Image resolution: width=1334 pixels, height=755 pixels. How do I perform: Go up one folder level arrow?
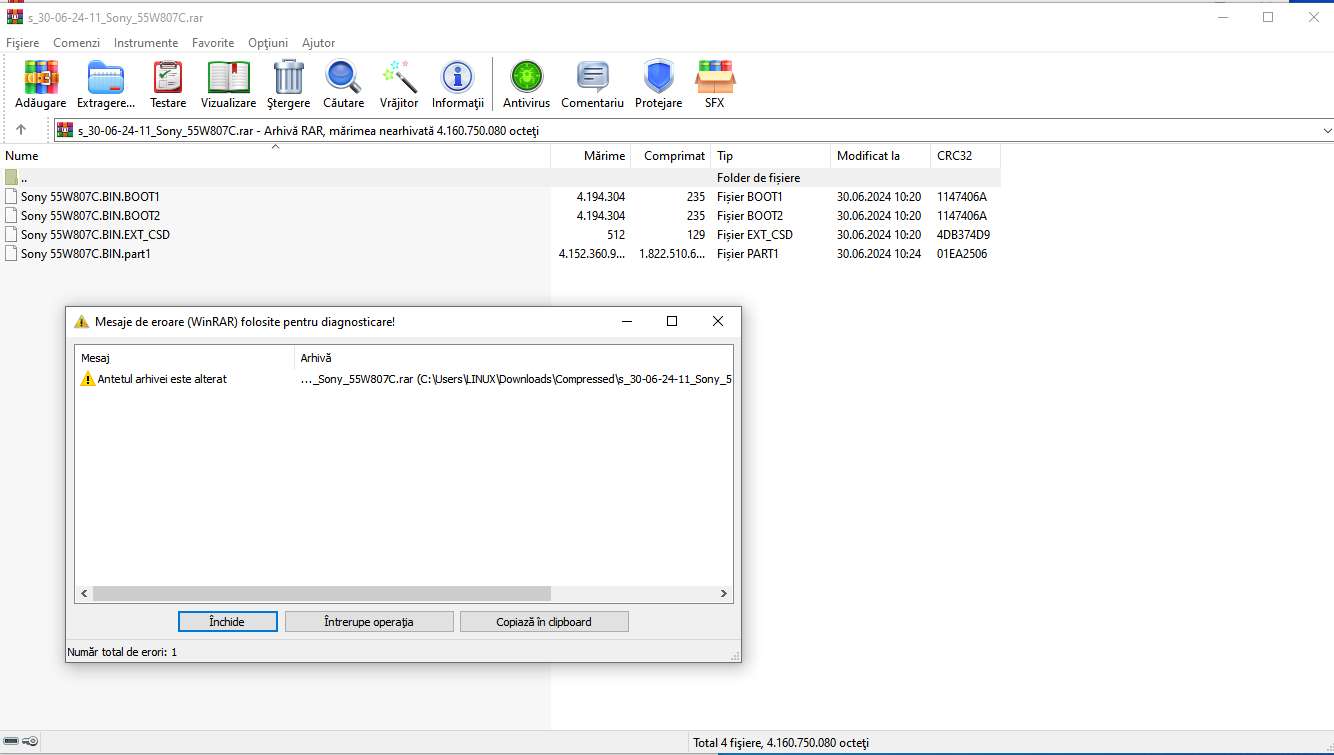point(21,130)
